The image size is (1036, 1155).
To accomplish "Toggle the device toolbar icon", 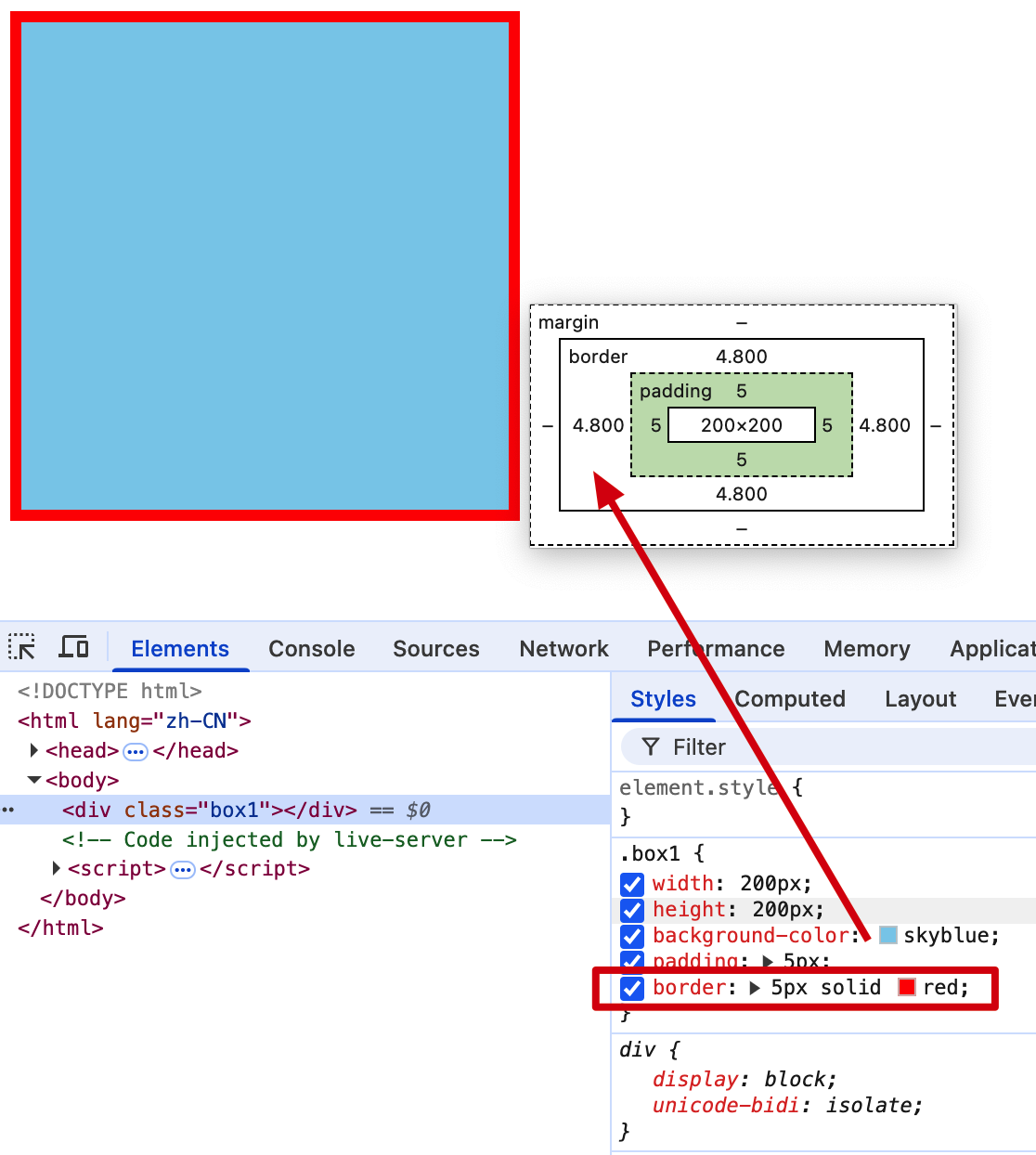I will coord(74,647).
